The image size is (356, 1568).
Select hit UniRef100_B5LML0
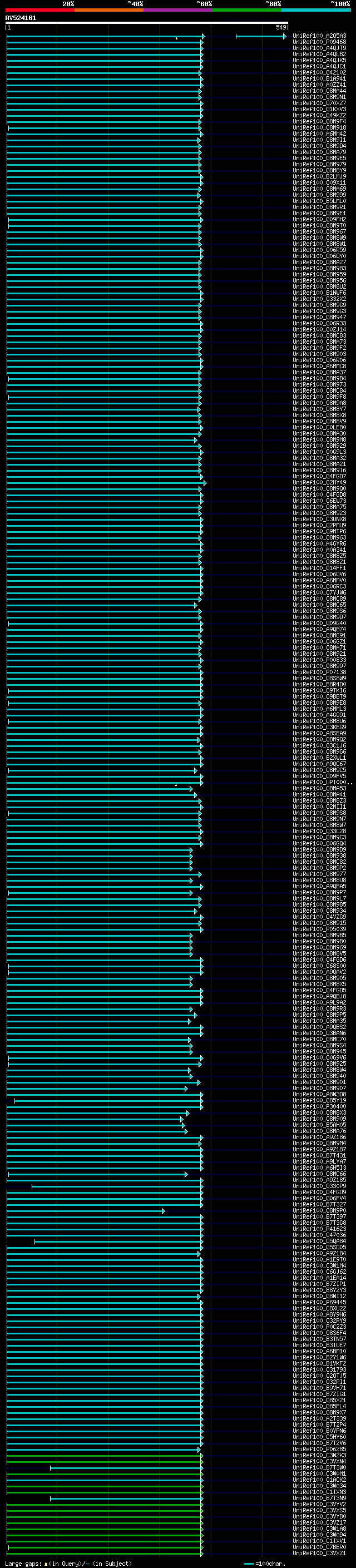pos(319,201)
